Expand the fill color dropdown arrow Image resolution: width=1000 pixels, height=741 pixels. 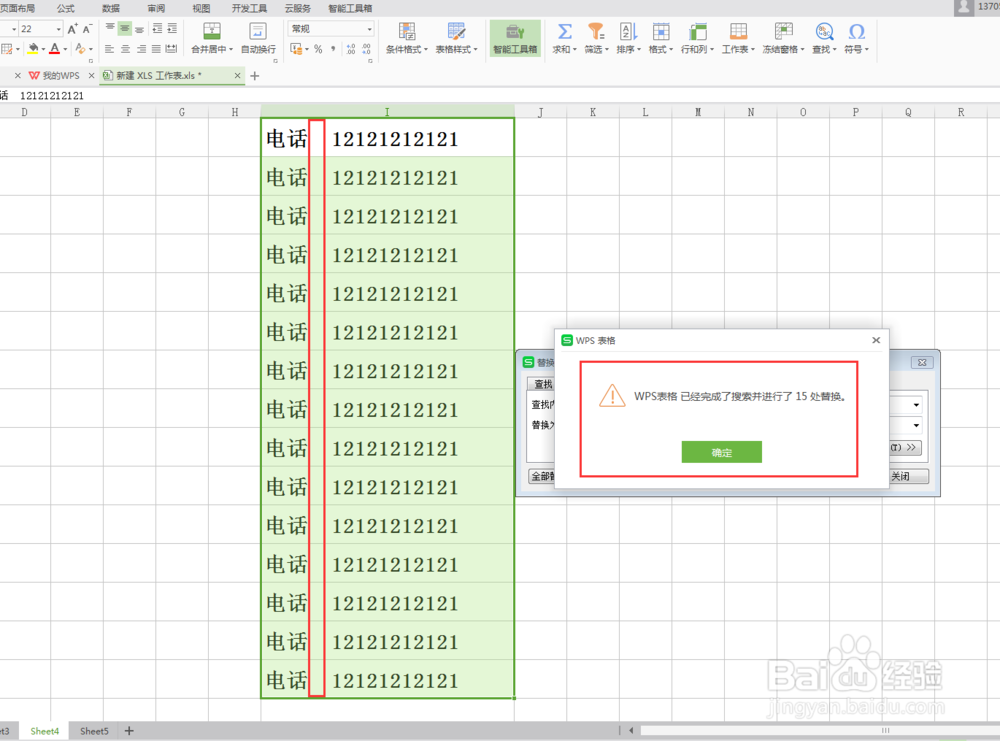click(x=43, y=49)
